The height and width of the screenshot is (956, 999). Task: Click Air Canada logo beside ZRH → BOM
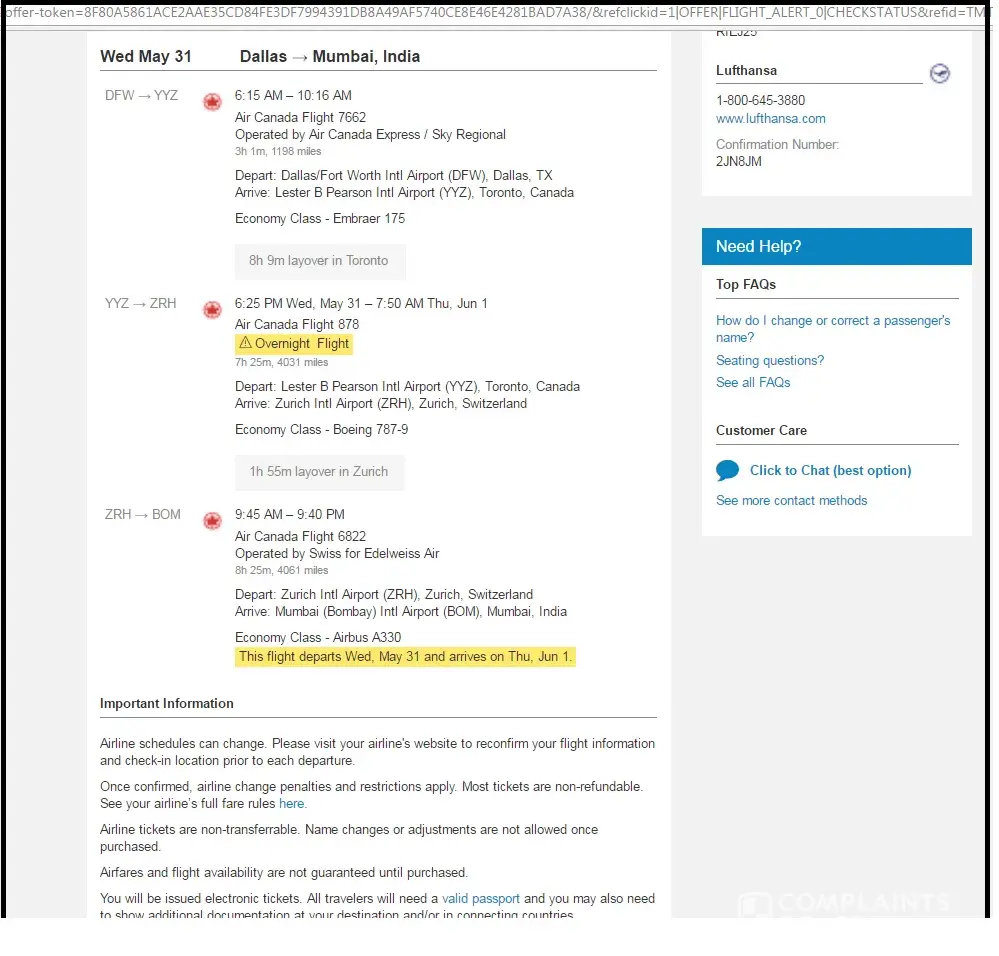coord(212,521)
